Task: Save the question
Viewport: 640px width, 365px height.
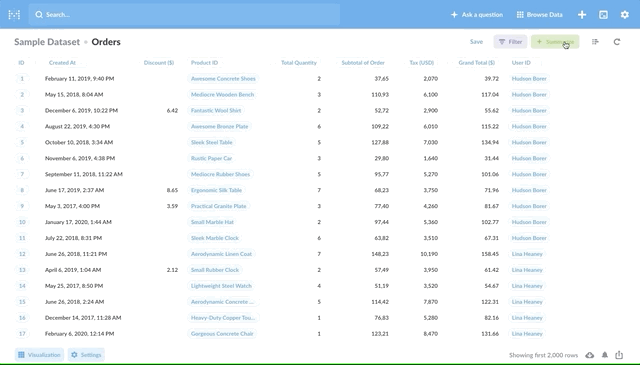Action: point(476,42)
